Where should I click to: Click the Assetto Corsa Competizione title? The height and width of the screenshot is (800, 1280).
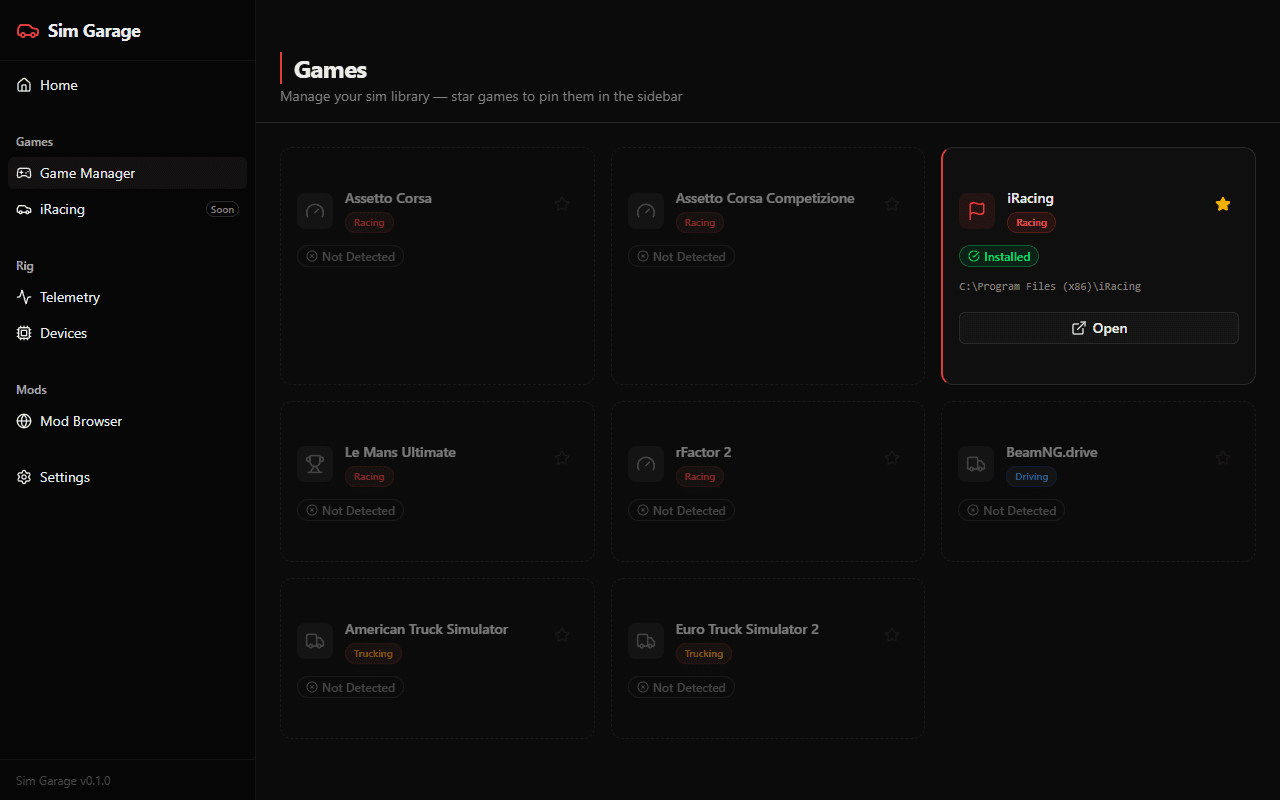pos(765,198)
